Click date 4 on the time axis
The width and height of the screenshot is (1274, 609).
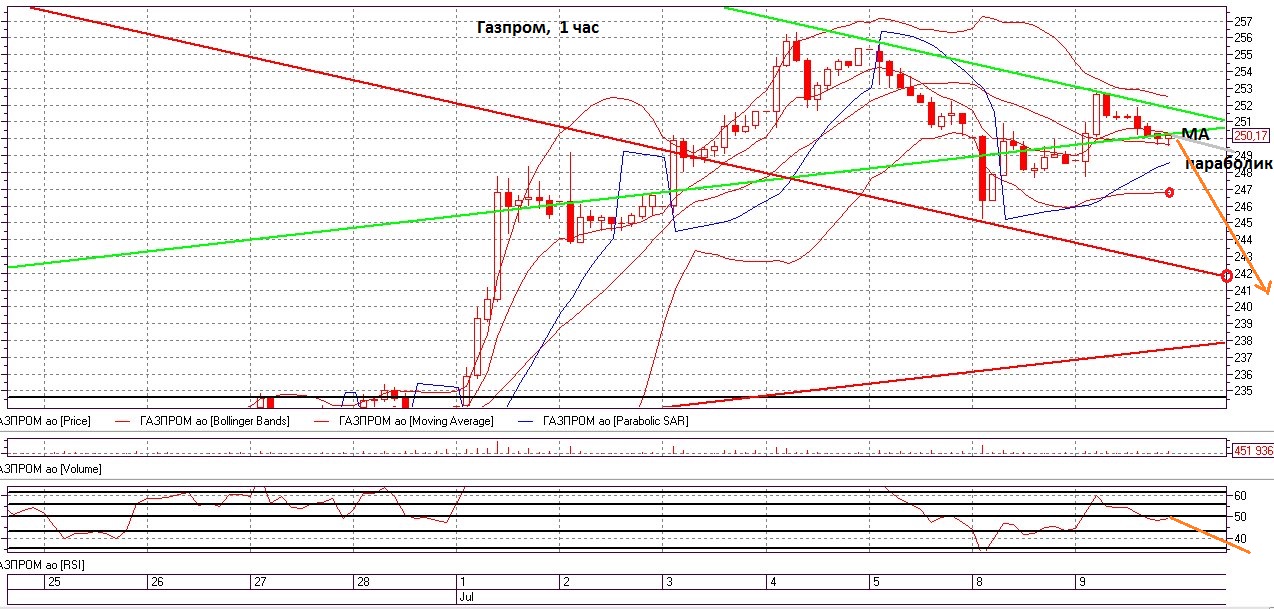coord(775,581)
